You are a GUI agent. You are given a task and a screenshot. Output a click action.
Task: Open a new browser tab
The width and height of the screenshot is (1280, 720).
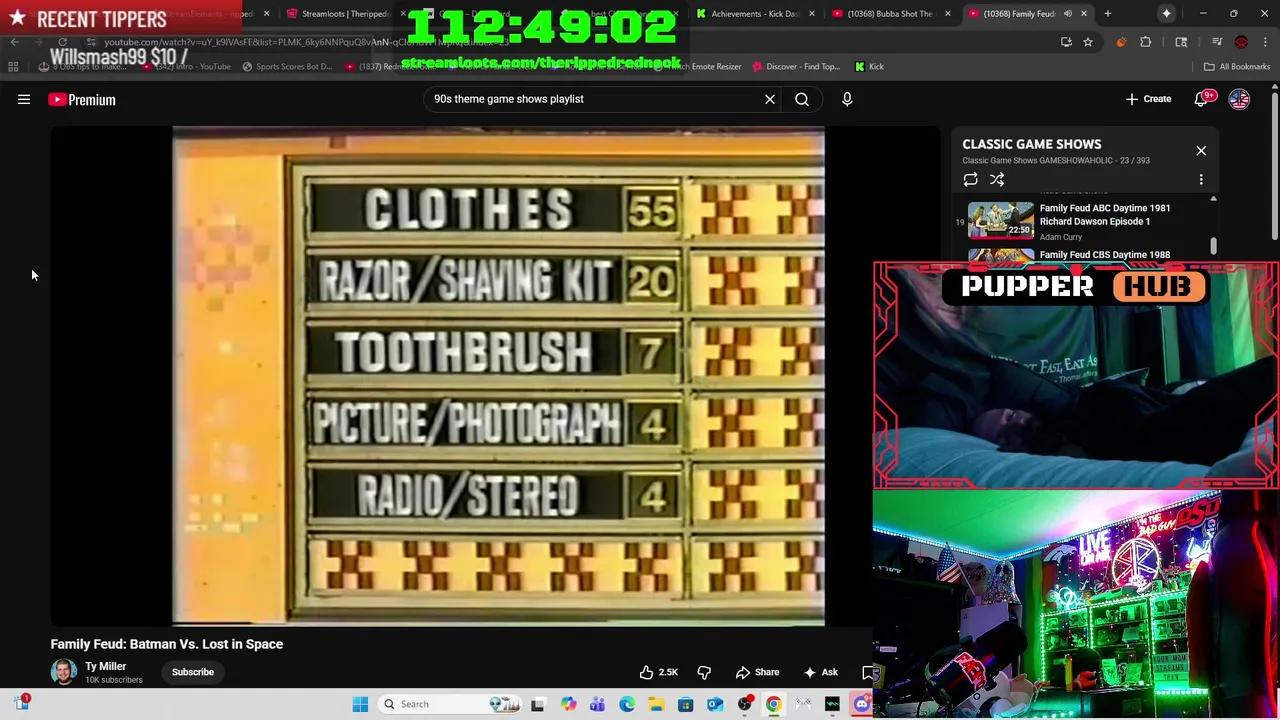click(x=1108, y=14)
